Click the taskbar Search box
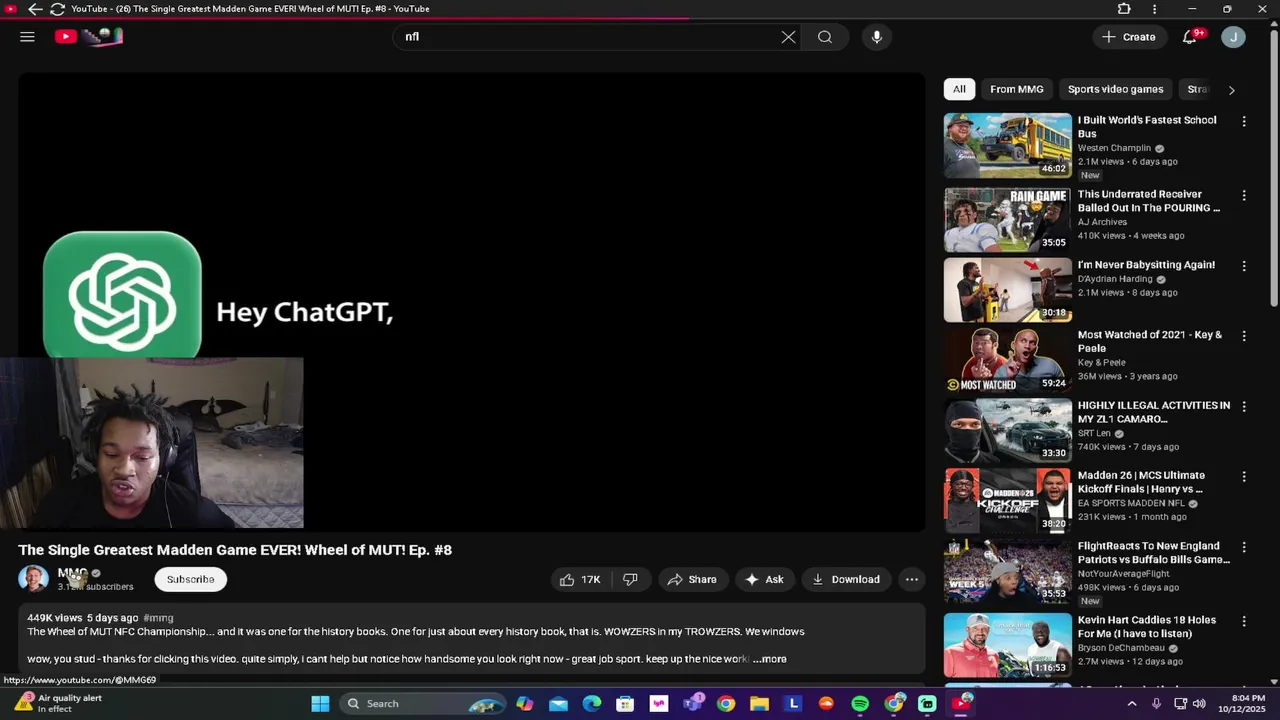The width and height of the screenshot is (1280, 720). point(422,704)
